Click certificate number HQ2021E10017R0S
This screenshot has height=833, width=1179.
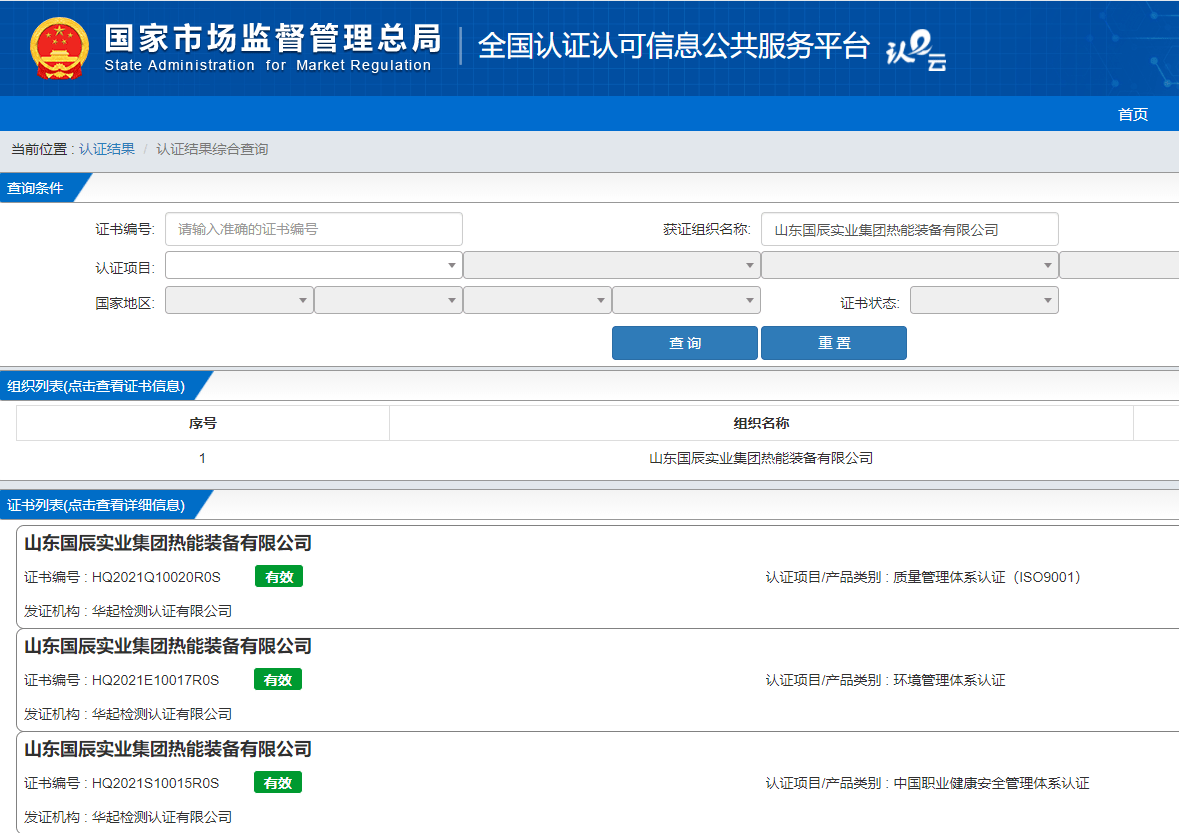coord(156,680)
